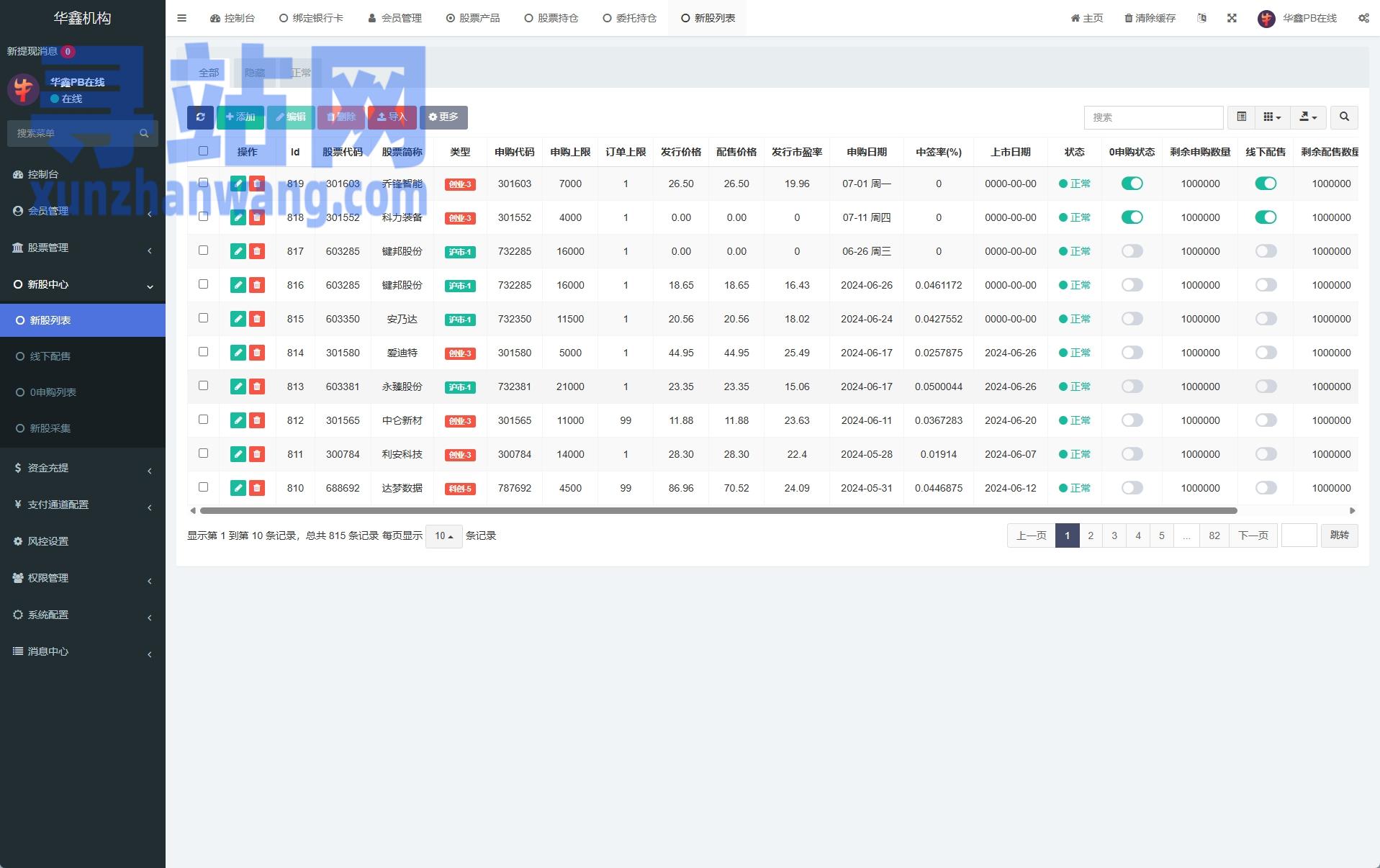Expand the 资金充提 sidebar menu
The width and height of the screenshot is (1380, 868).
point(83,468)
